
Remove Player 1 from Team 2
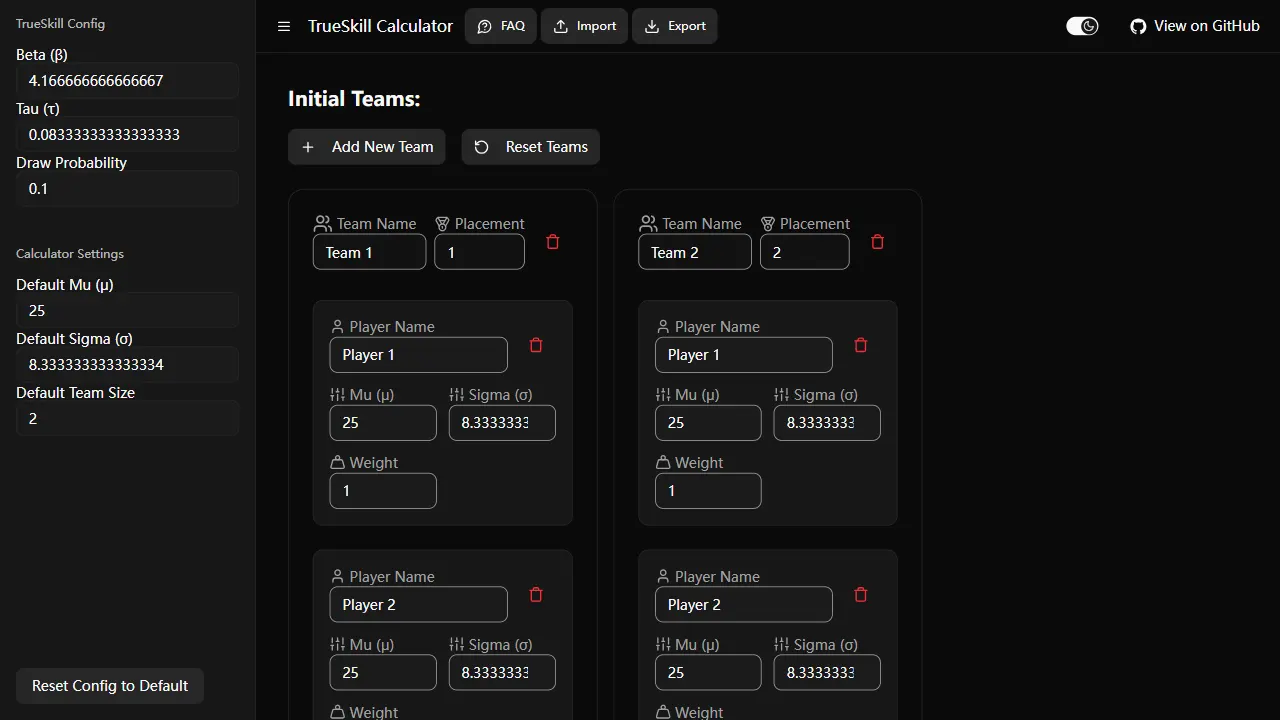pyautogui.click(x=861, y=345)
